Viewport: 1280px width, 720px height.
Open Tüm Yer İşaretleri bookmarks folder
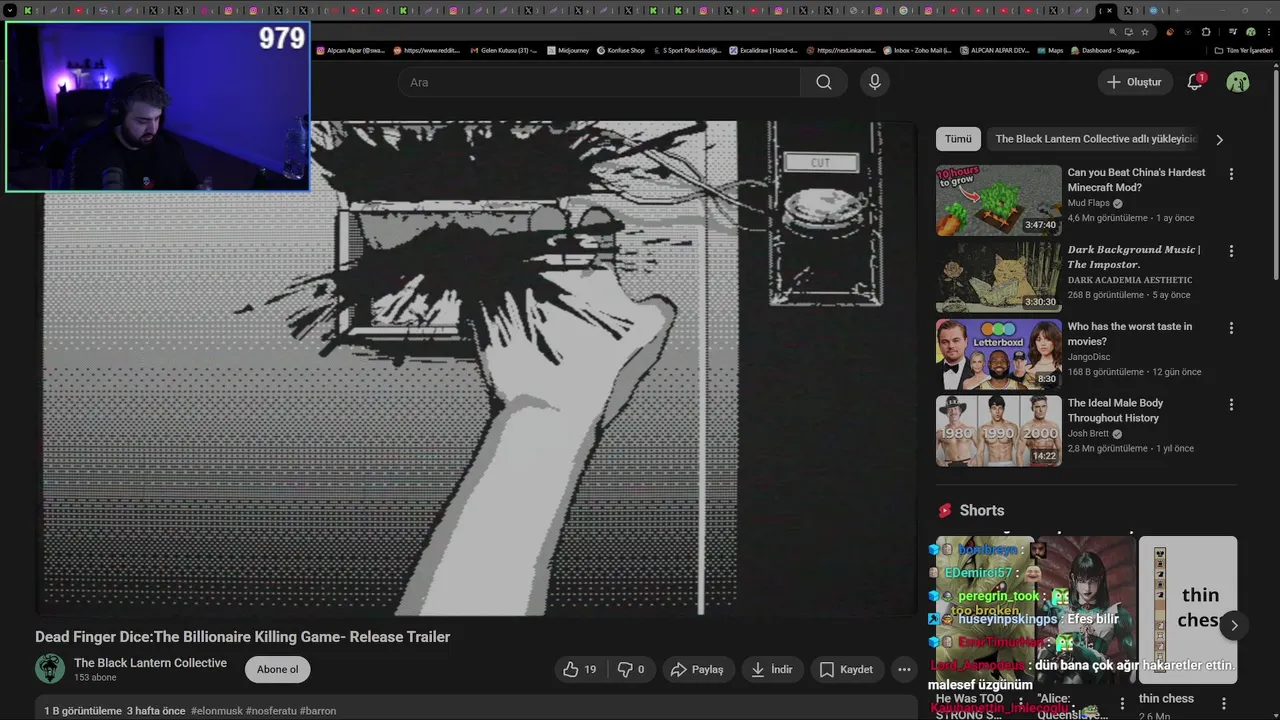point(1245,50)
